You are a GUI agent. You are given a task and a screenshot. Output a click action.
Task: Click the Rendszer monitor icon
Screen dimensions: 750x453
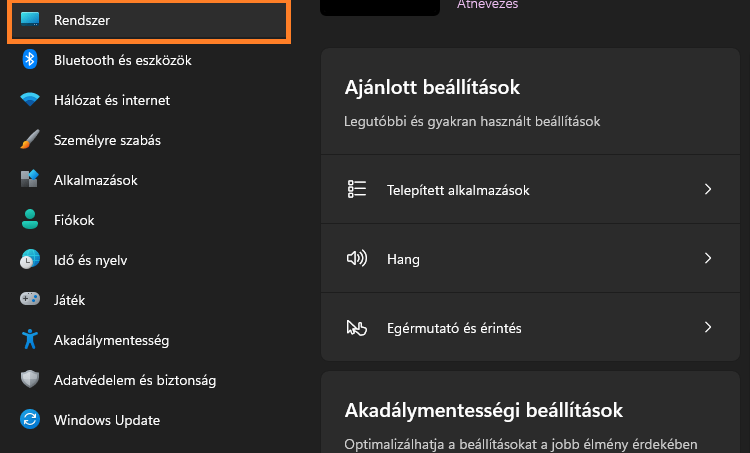coord(30,20)
